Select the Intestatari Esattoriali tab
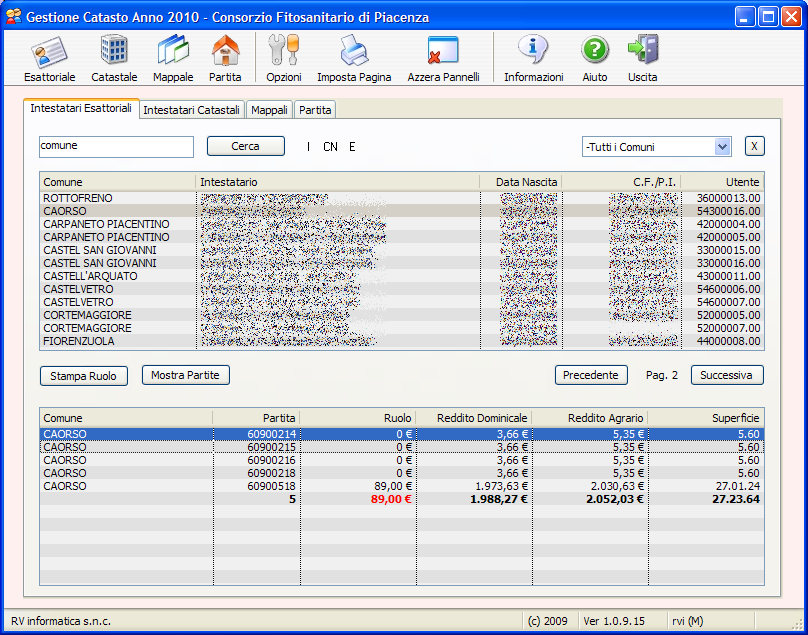The image size is (808, 635). pyautogui.click(x=81, y=108)
